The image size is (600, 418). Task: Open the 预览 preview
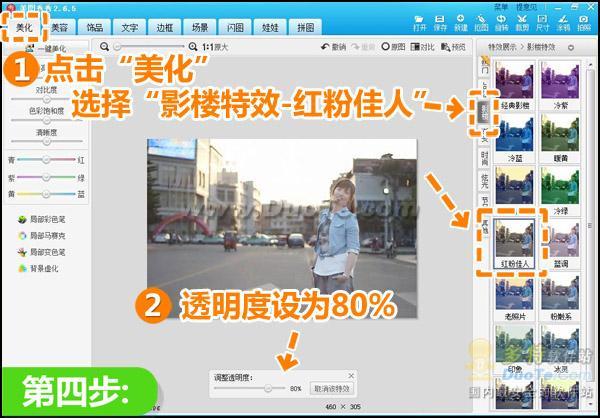point(453,47)
